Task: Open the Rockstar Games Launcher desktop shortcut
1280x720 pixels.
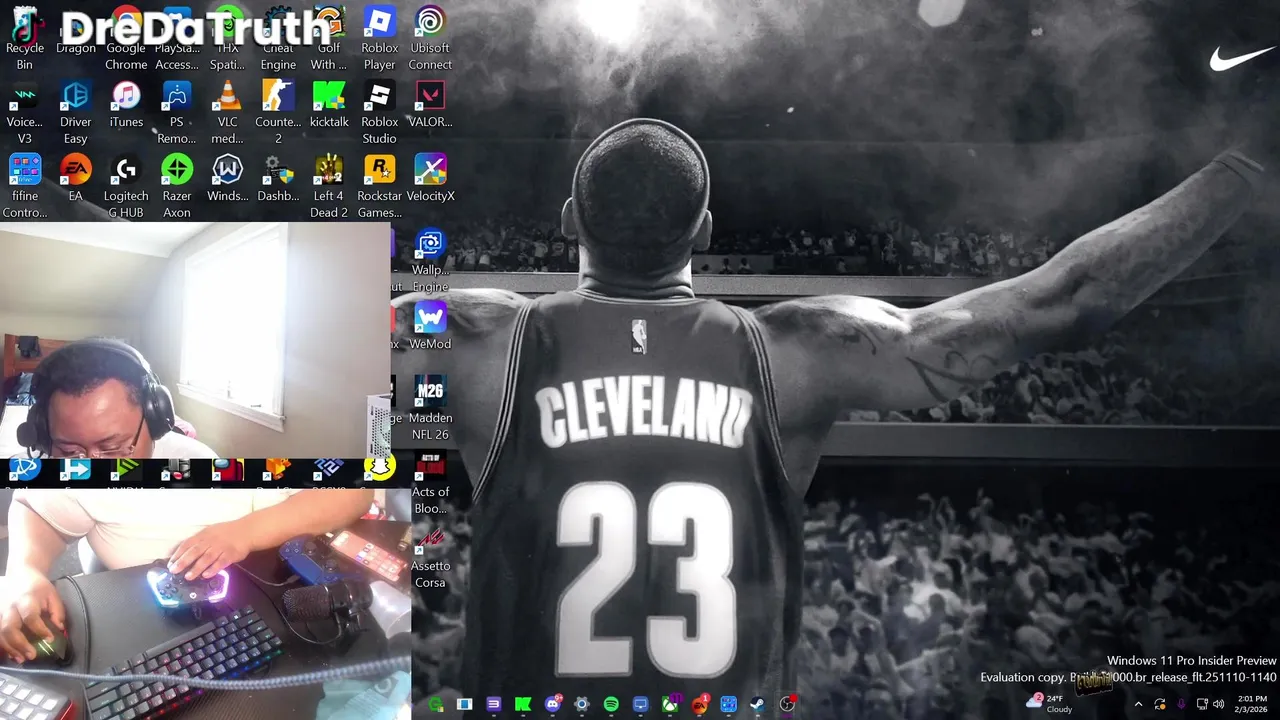Action: point(380,187)
